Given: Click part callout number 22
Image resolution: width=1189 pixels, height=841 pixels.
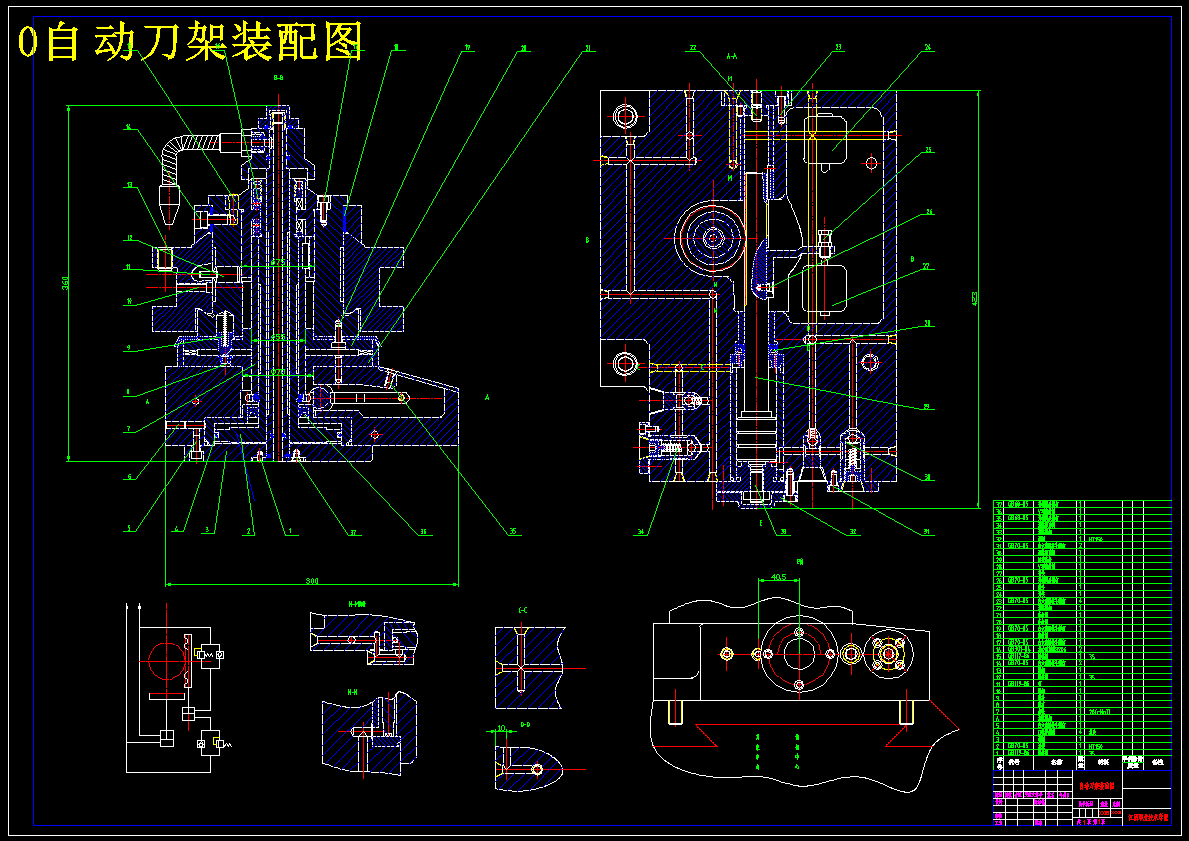Looking at the screenshot, I should [692, 47].
